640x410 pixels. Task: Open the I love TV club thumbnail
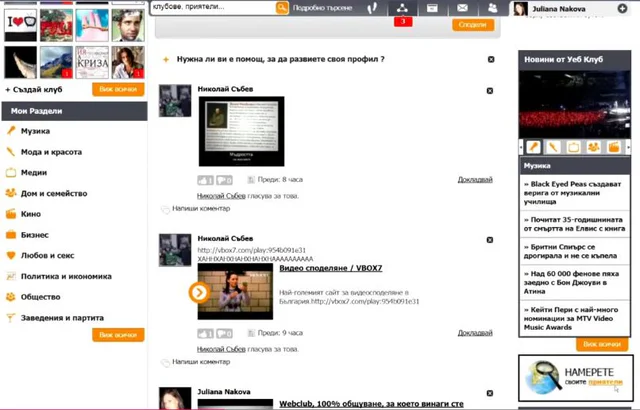point(20,26)
